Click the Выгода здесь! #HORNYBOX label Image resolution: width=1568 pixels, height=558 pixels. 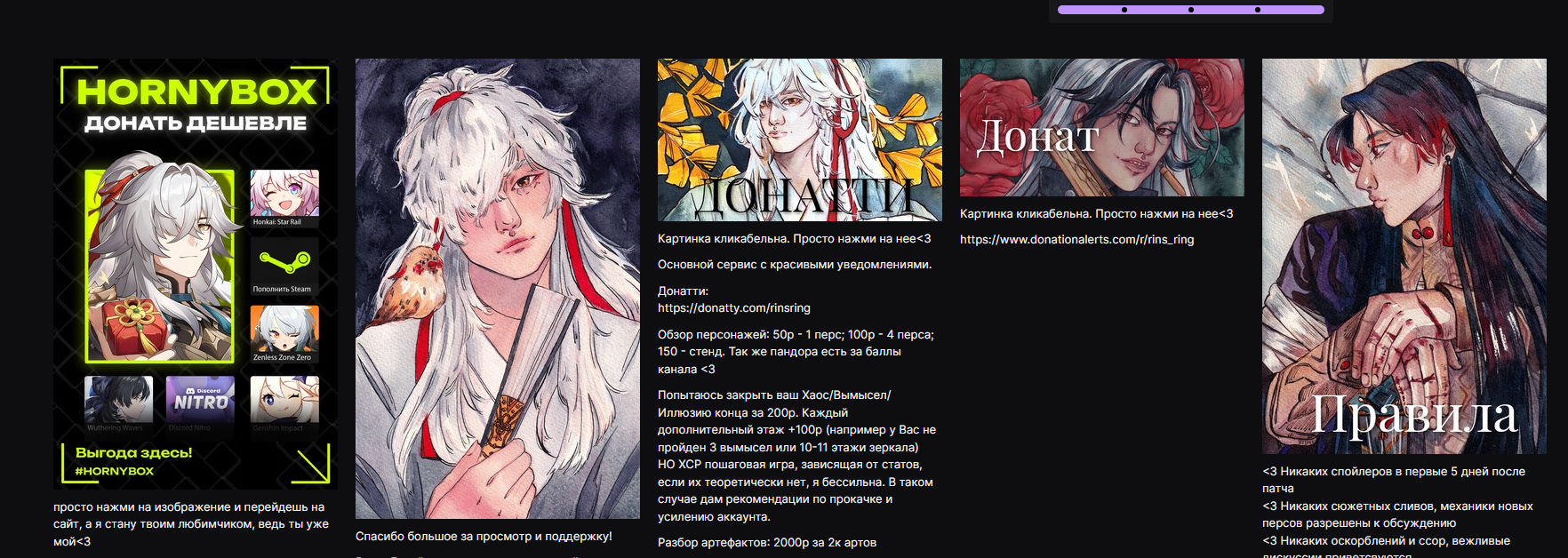coord(133,461)
